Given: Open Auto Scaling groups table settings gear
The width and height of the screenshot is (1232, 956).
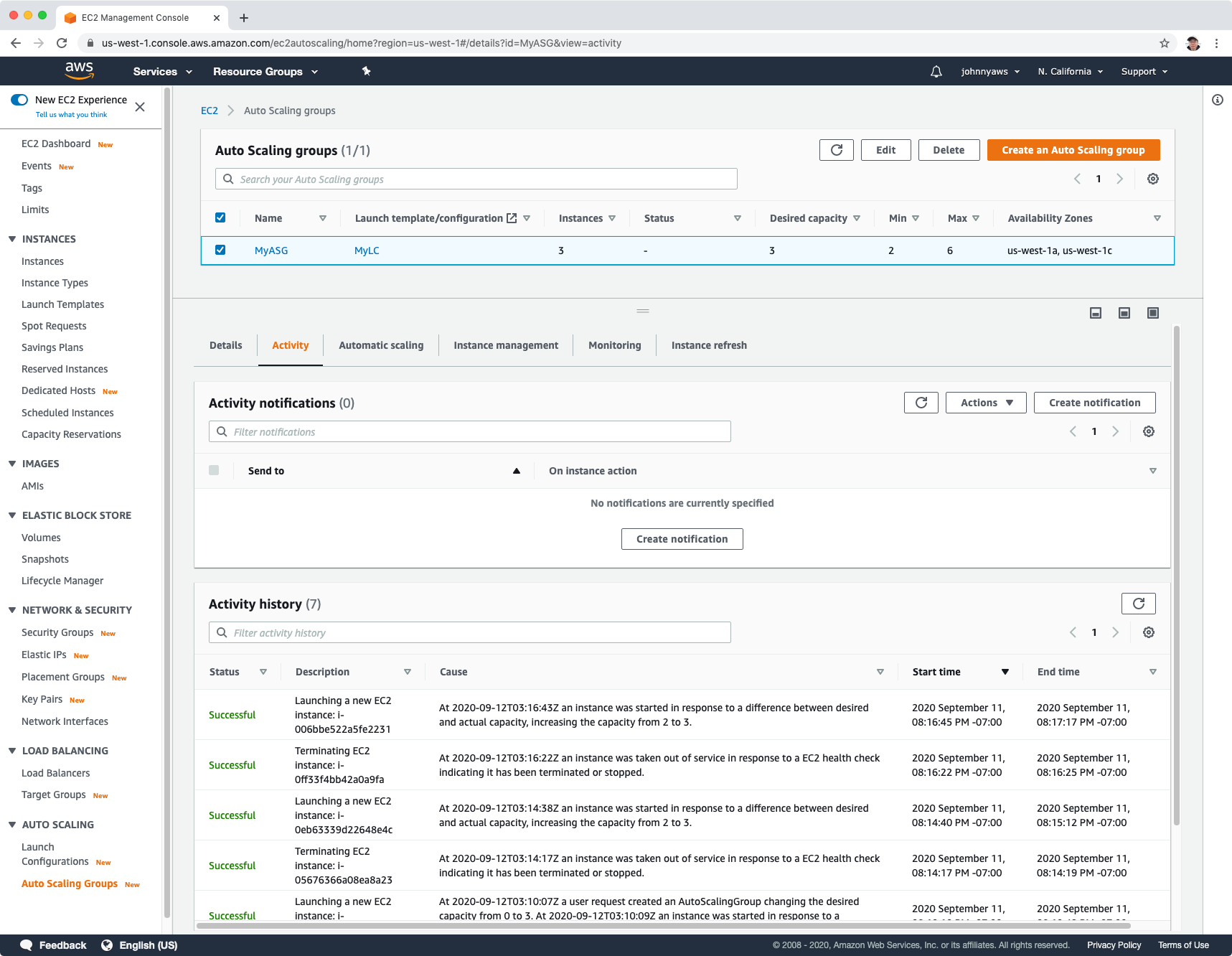Looking at the screenshot, I should [x=1153, y=179].
